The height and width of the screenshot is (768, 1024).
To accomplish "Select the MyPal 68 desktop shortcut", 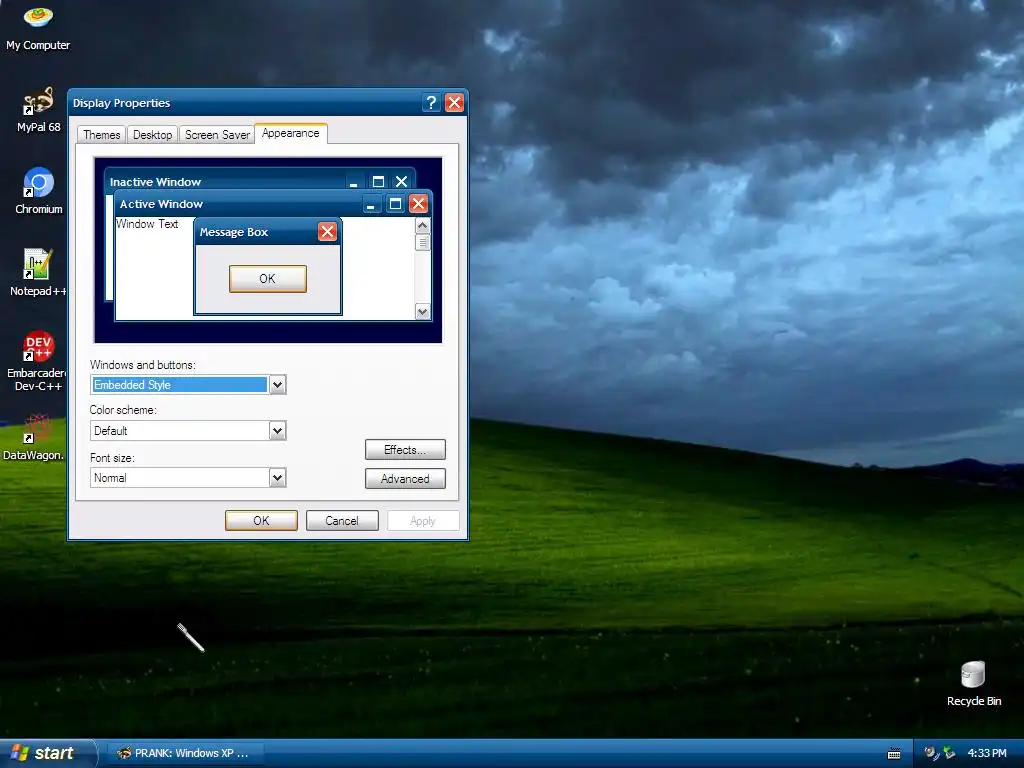I will tap(38, 110).
